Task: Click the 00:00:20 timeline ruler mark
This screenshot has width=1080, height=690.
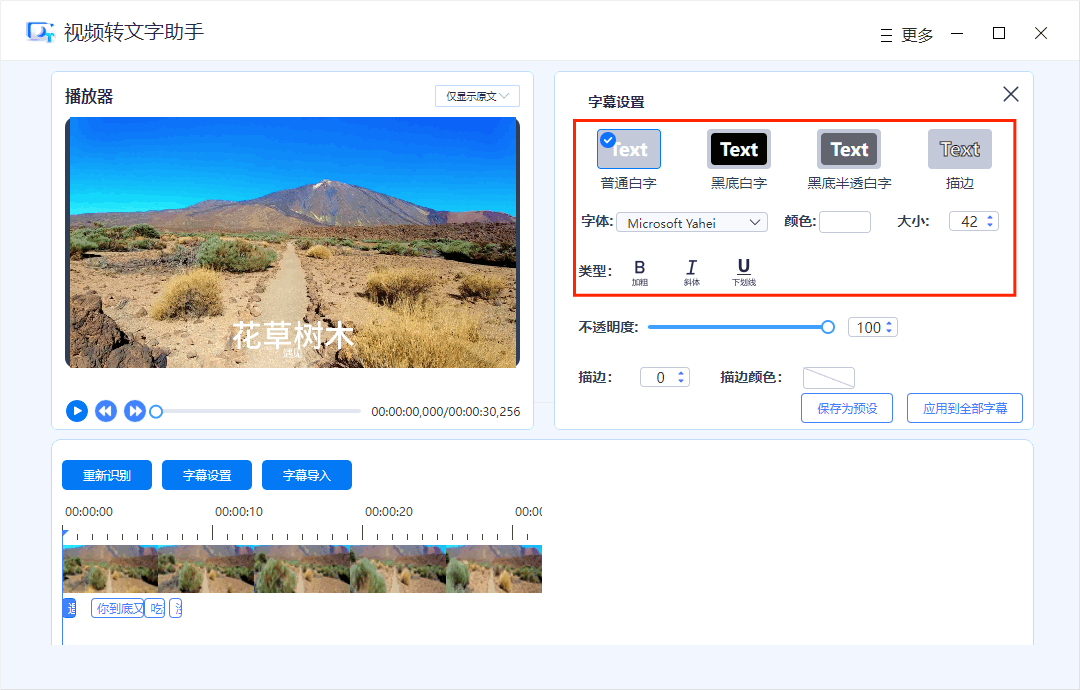Action: coord(389,512)
